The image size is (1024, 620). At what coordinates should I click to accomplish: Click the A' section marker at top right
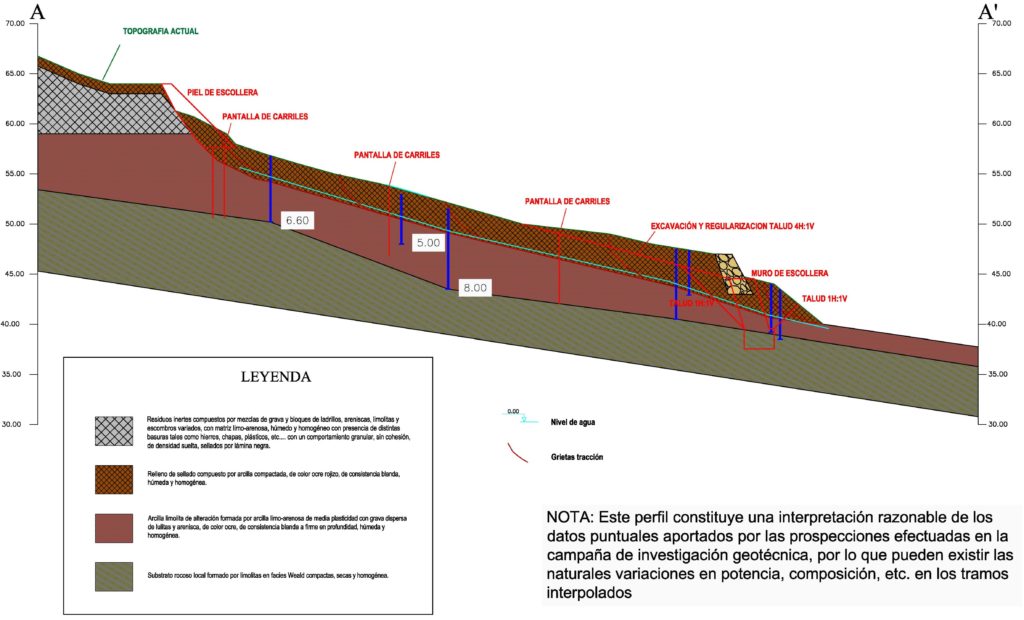point(989,12)
